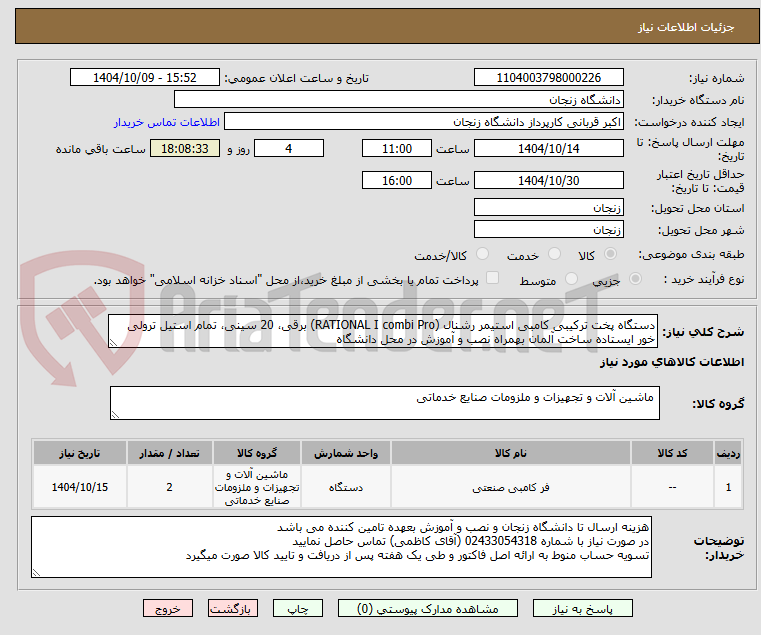
Task: Click the ردیف column header
Action: (728, 453)
